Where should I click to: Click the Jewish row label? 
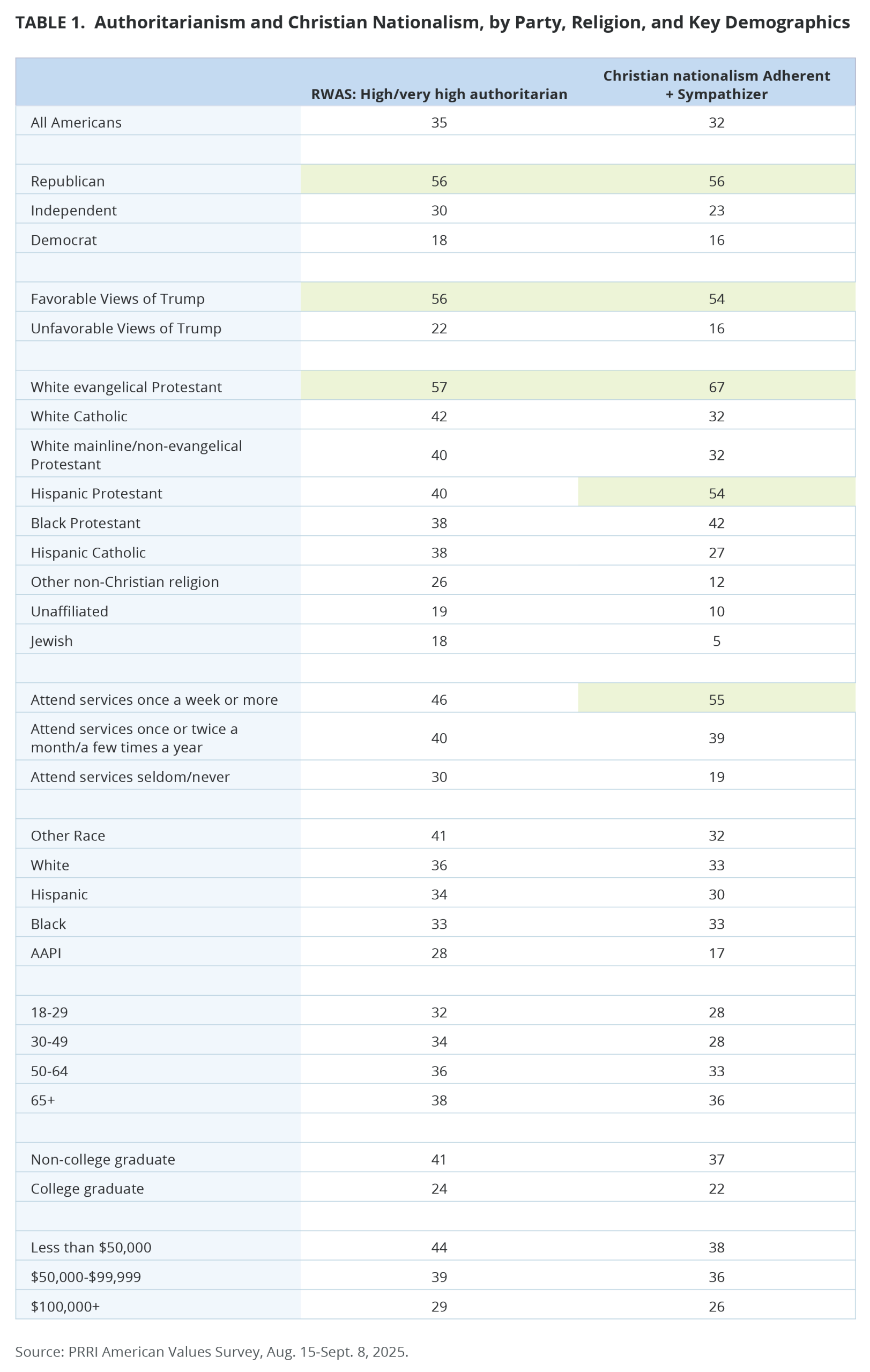pos(52,641)
